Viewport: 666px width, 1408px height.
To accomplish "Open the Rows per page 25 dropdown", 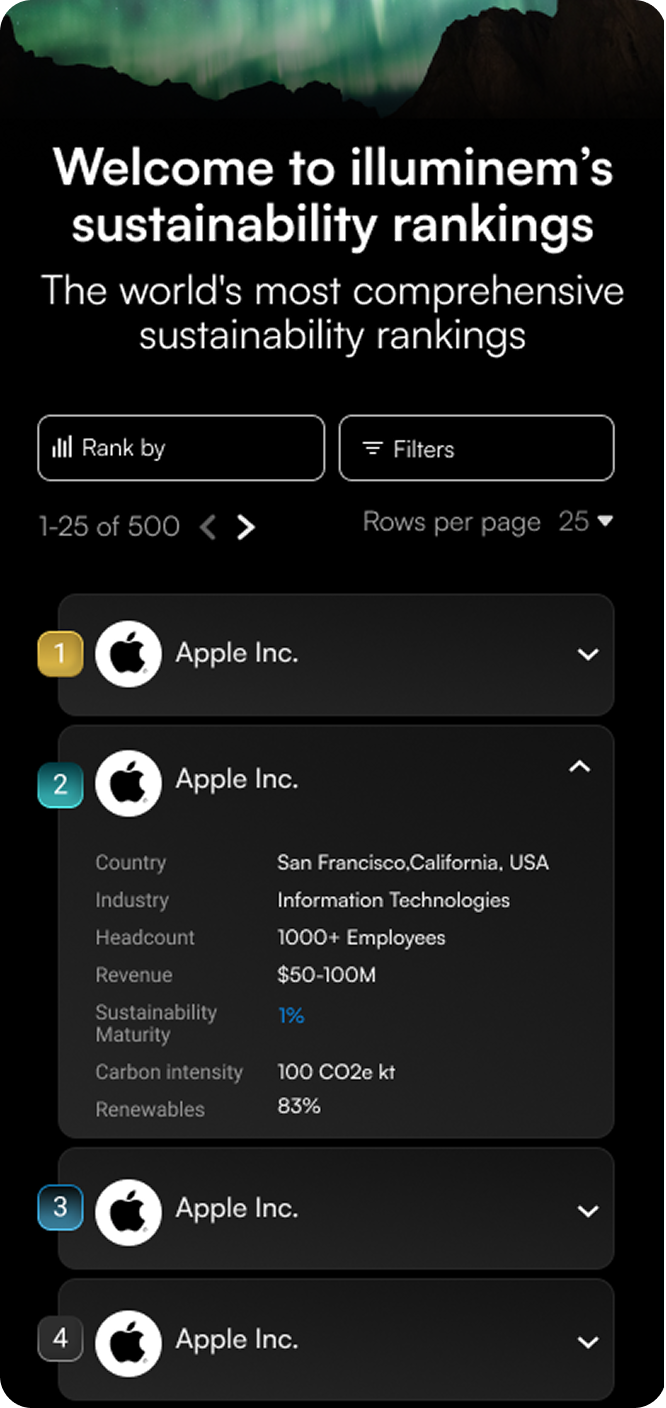I will pyautogui.click(x=586, y=521).
